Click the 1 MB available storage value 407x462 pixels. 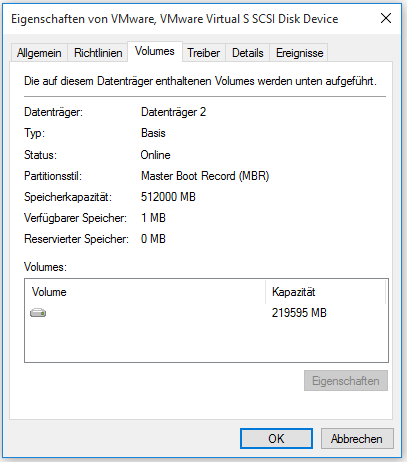153,218
